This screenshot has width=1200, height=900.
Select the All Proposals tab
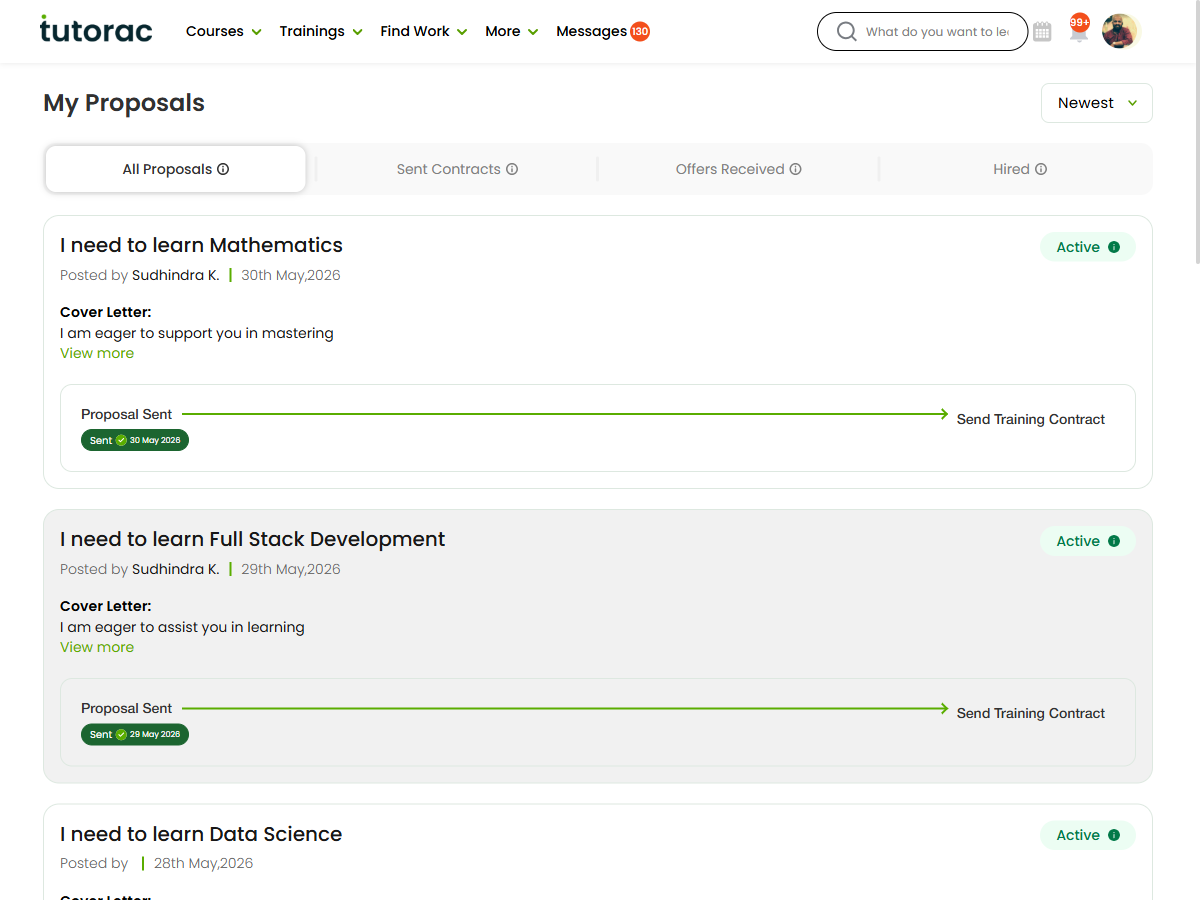click(176, 169)
